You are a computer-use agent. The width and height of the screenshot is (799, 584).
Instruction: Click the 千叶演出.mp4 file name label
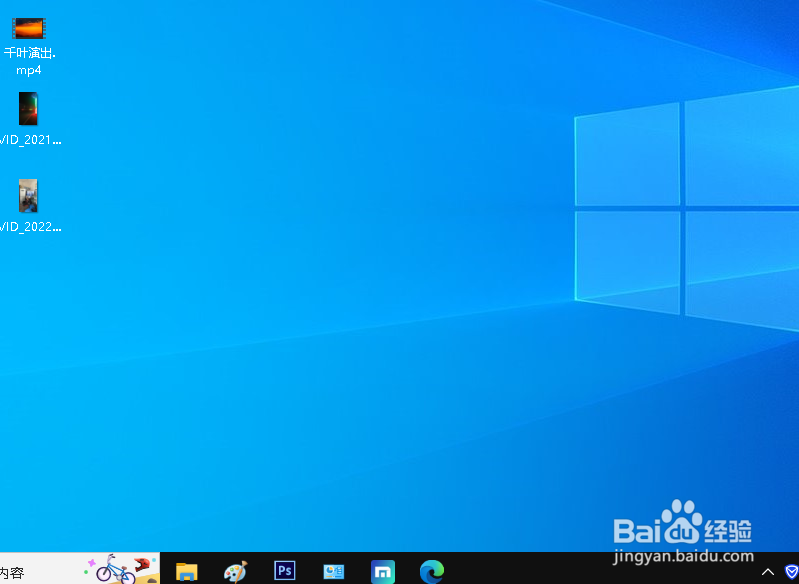[x=29, y=61]
